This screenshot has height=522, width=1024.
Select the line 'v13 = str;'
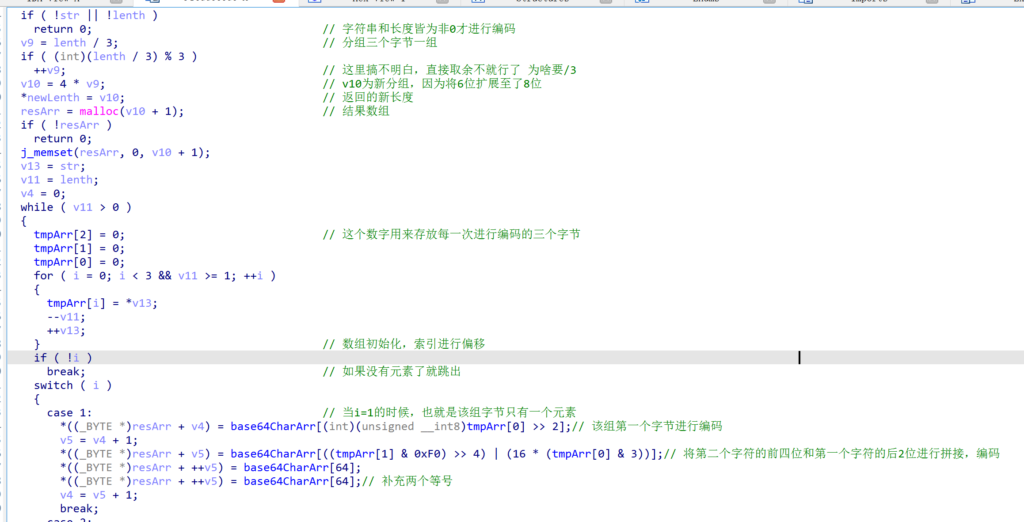(53, 166)
